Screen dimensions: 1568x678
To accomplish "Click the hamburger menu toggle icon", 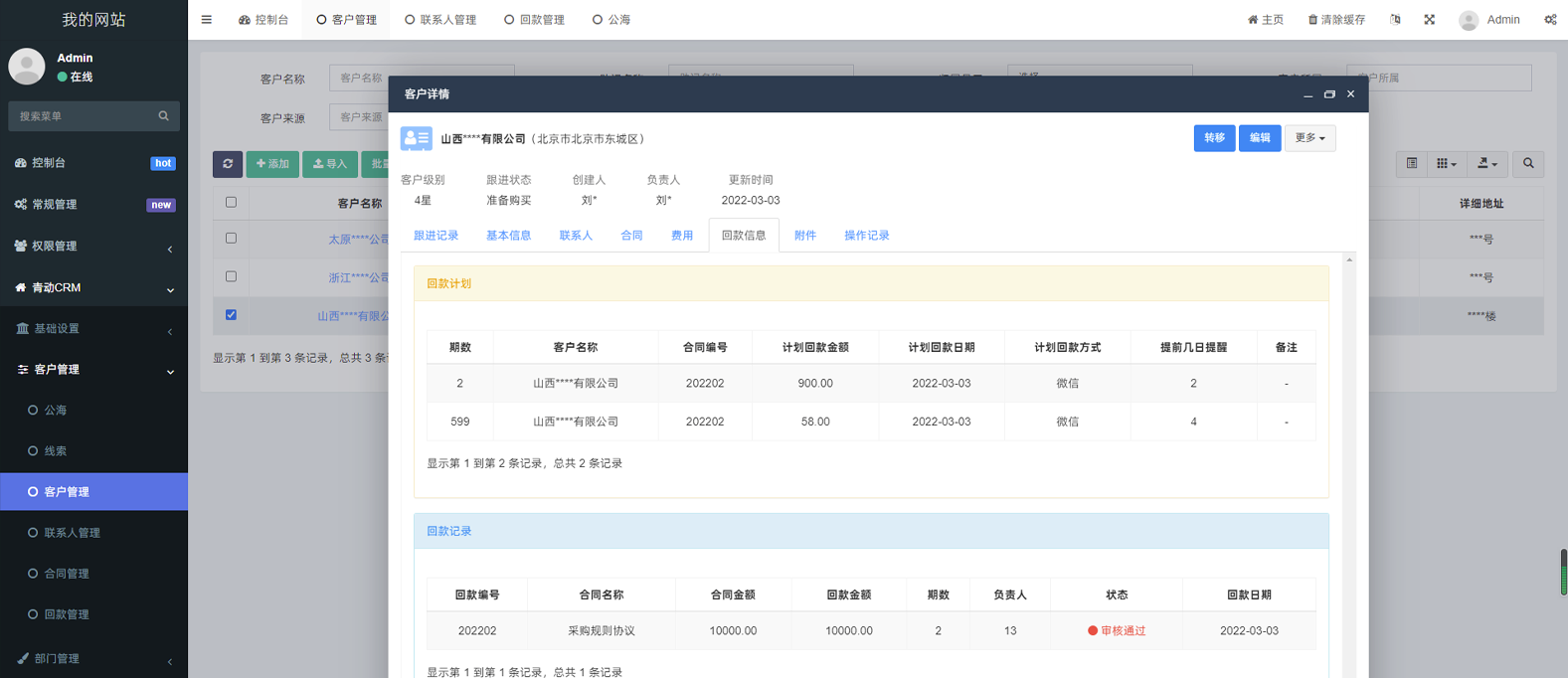I will (x=207, y=20).
